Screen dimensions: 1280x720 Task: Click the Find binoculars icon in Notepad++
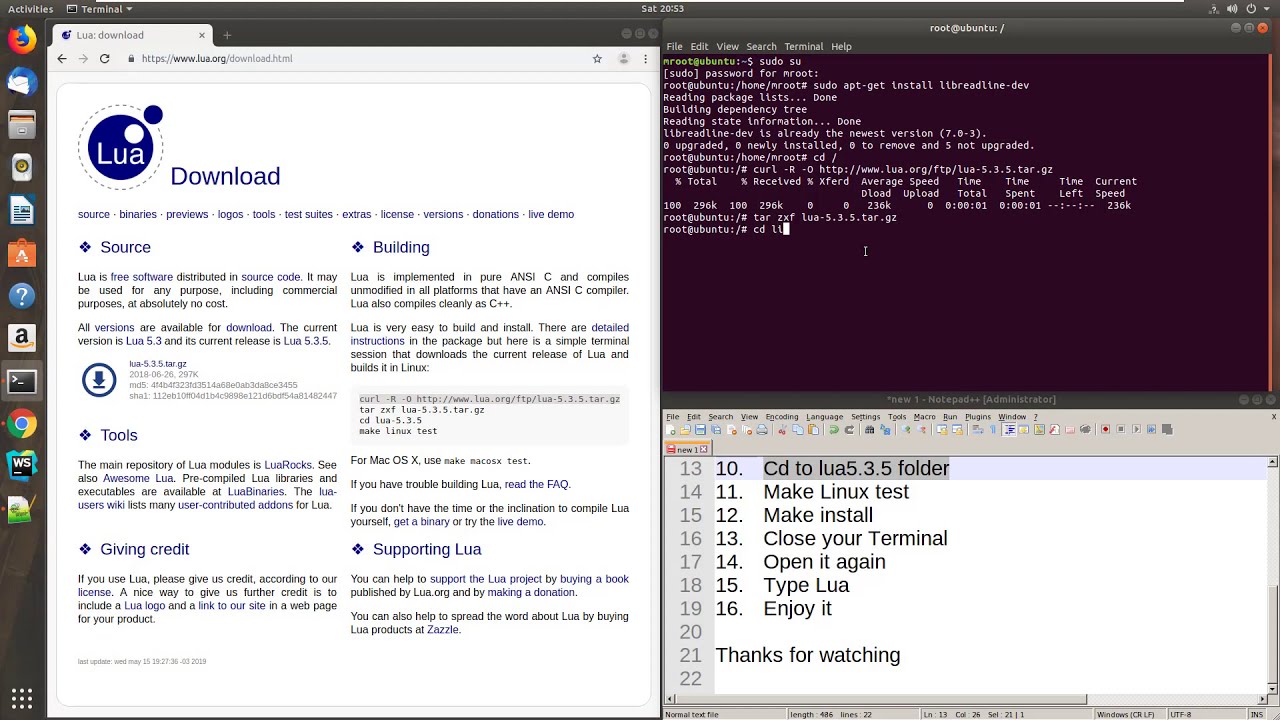(870, 430)
